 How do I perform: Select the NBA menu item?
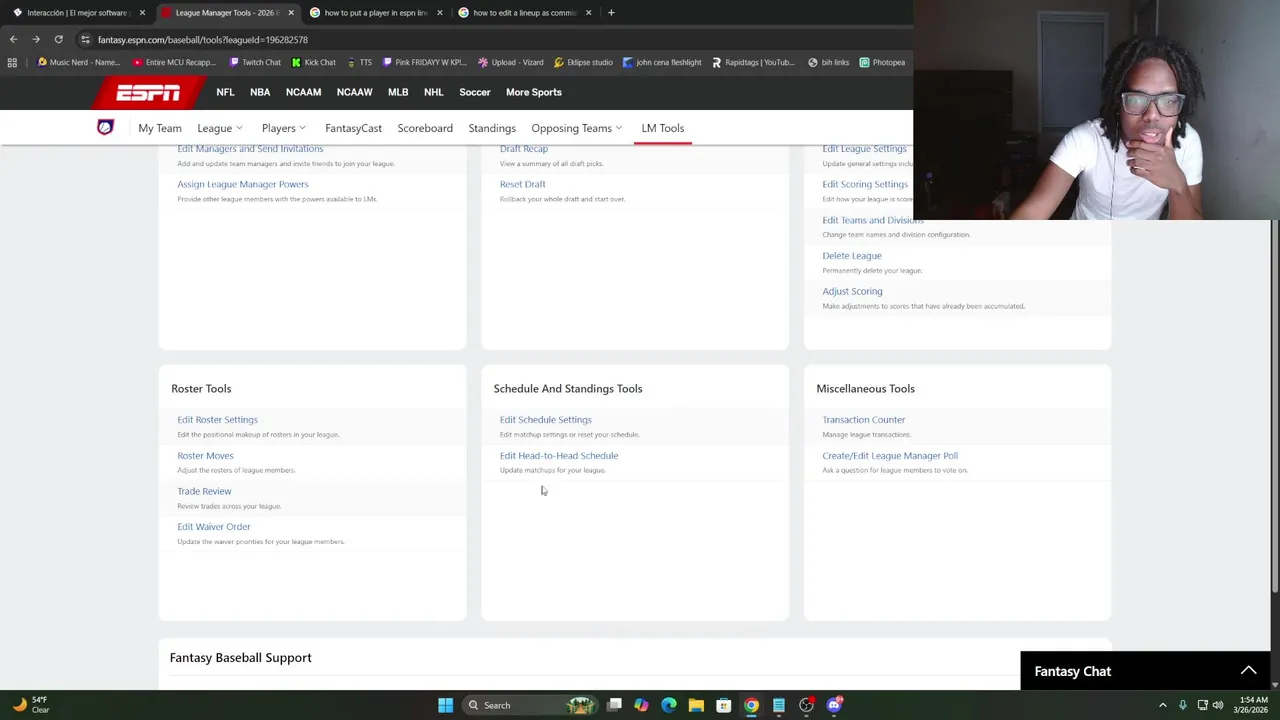pos(260,92)
